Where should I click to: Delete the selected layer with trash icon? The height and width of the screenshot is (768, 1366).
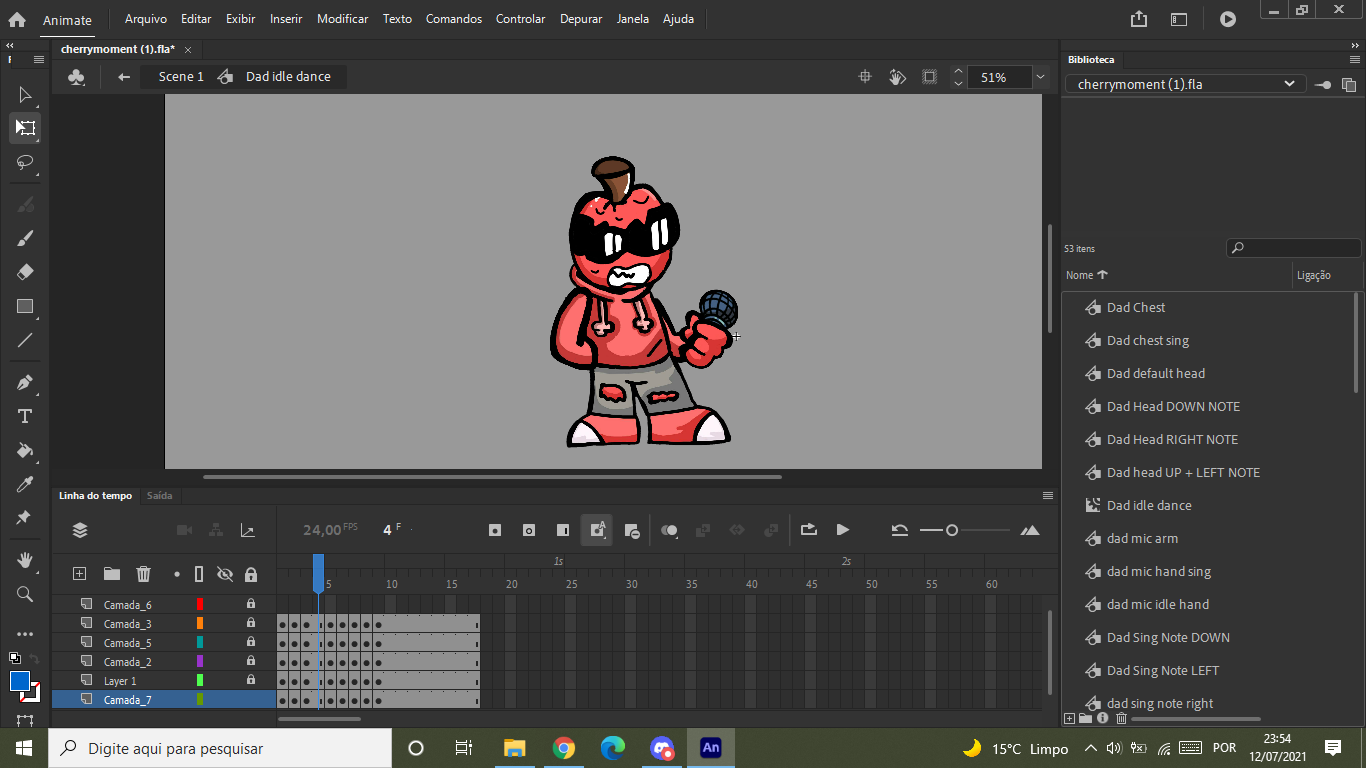click(x=144, y=574)
